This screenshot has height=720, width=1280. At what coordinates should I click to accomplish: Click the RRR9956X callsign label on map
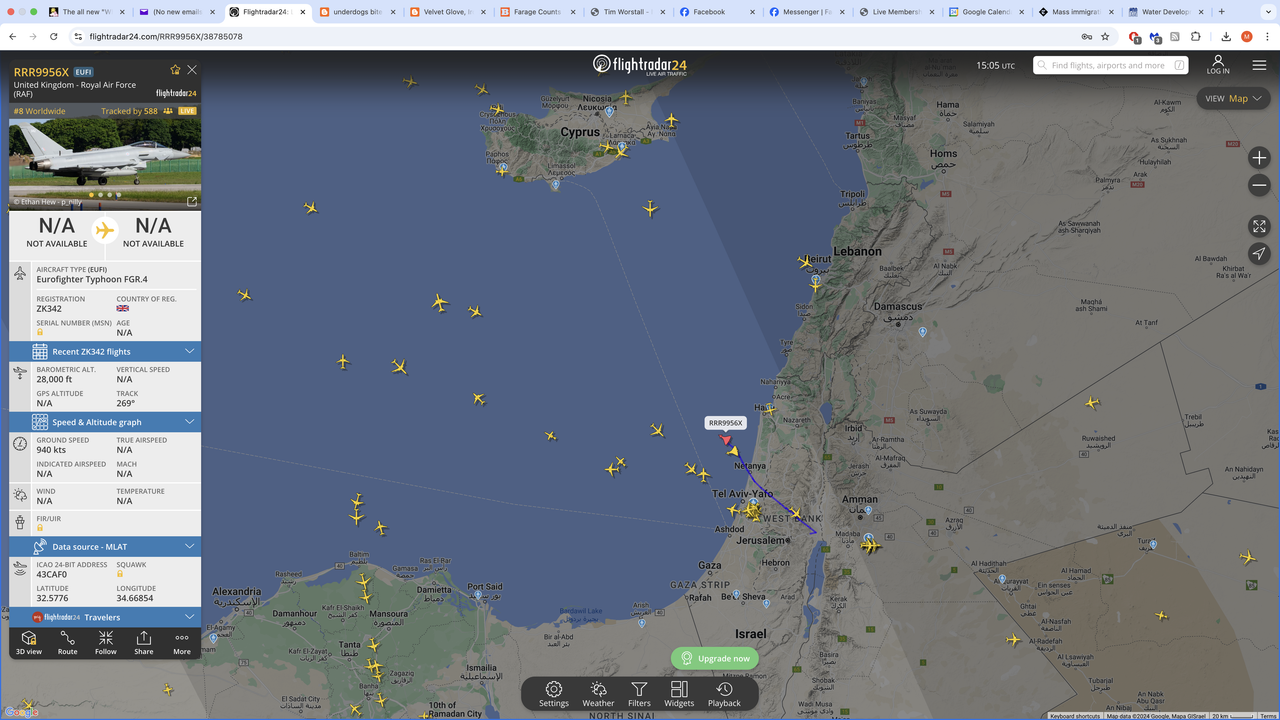(726, 423)
